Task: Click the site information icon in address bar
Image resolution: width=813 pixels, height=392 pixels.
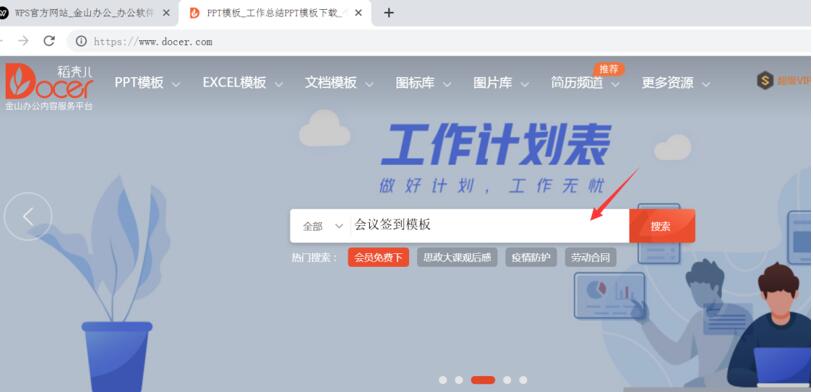Action: [81, 41]
